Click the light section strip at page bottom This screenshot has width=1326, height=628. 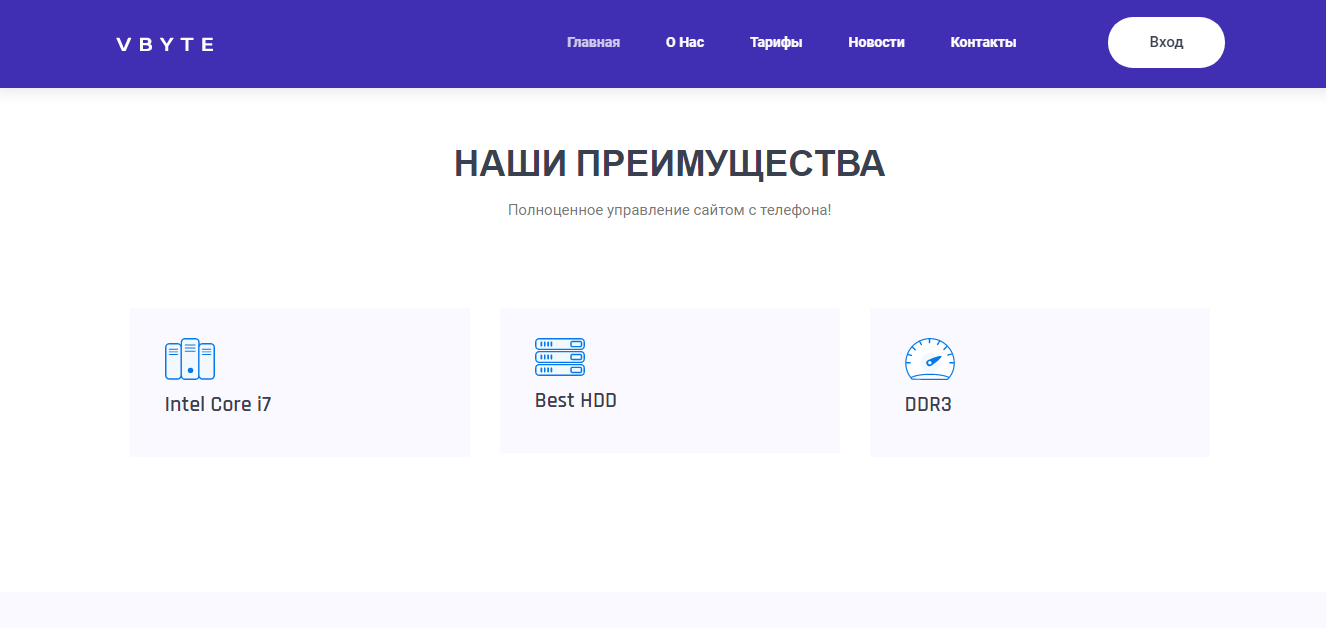[663, 610]
